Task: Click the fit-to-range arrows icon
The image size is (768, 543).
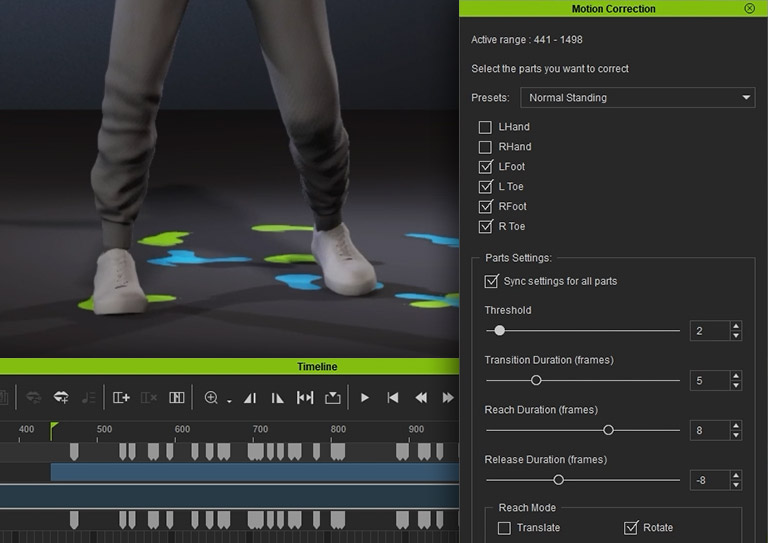Action: point(305,398)
